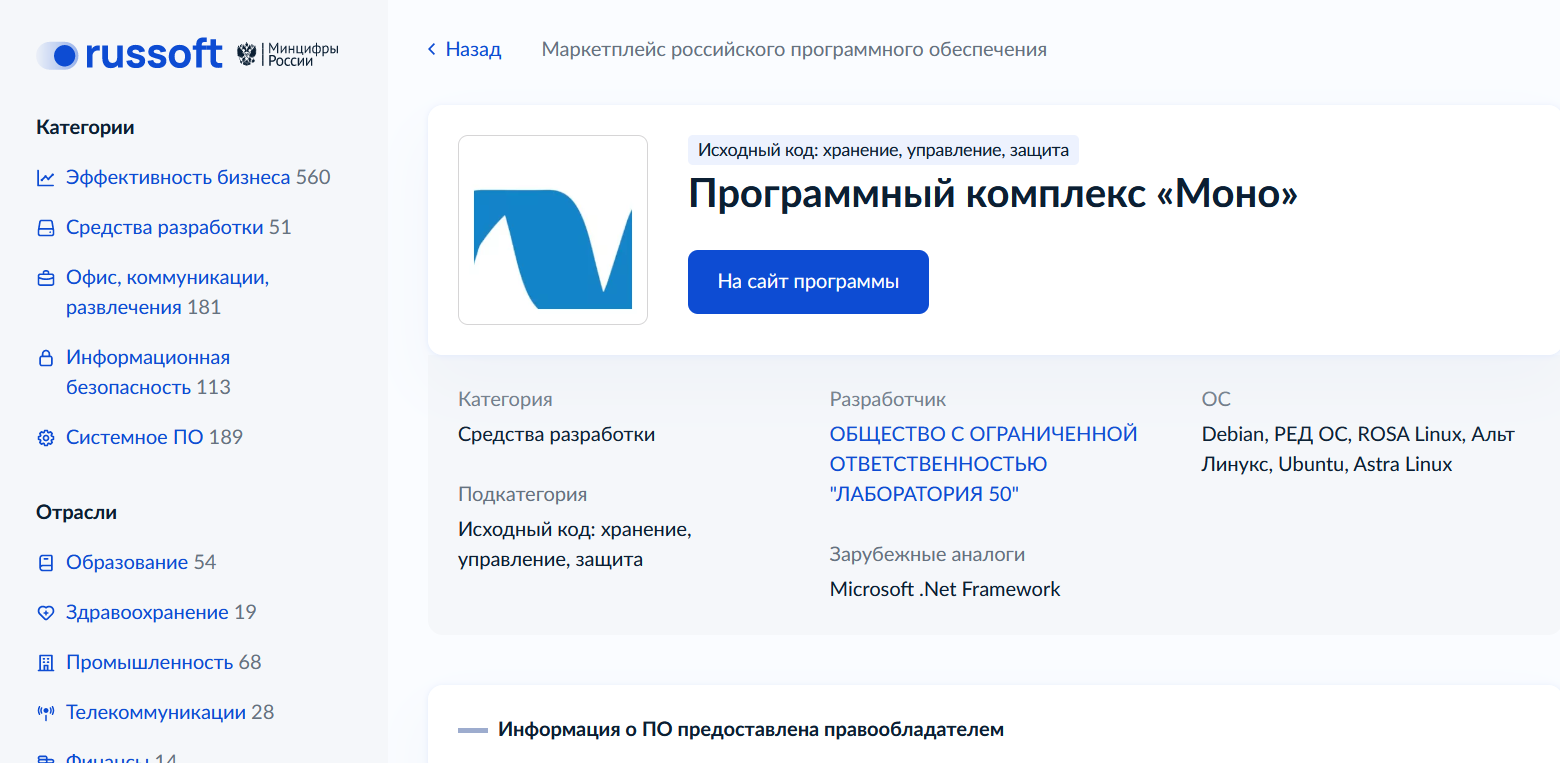Click the Исходный код subcategory tag above title
The width and height of the screenshot is (1560, 763).
883,150
